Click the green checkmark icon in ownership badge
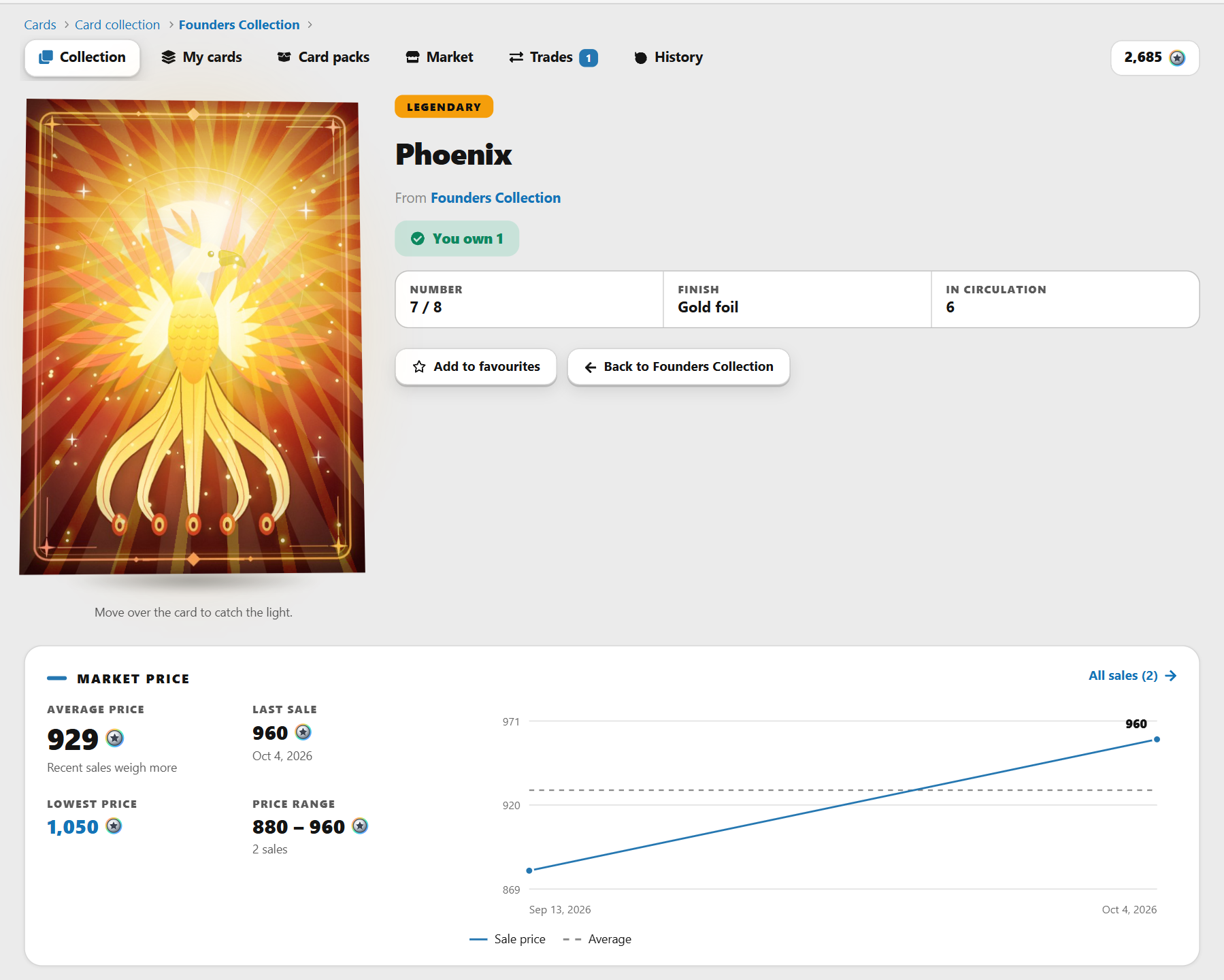This screenshot has height=980, width=1224. point(418,239)
